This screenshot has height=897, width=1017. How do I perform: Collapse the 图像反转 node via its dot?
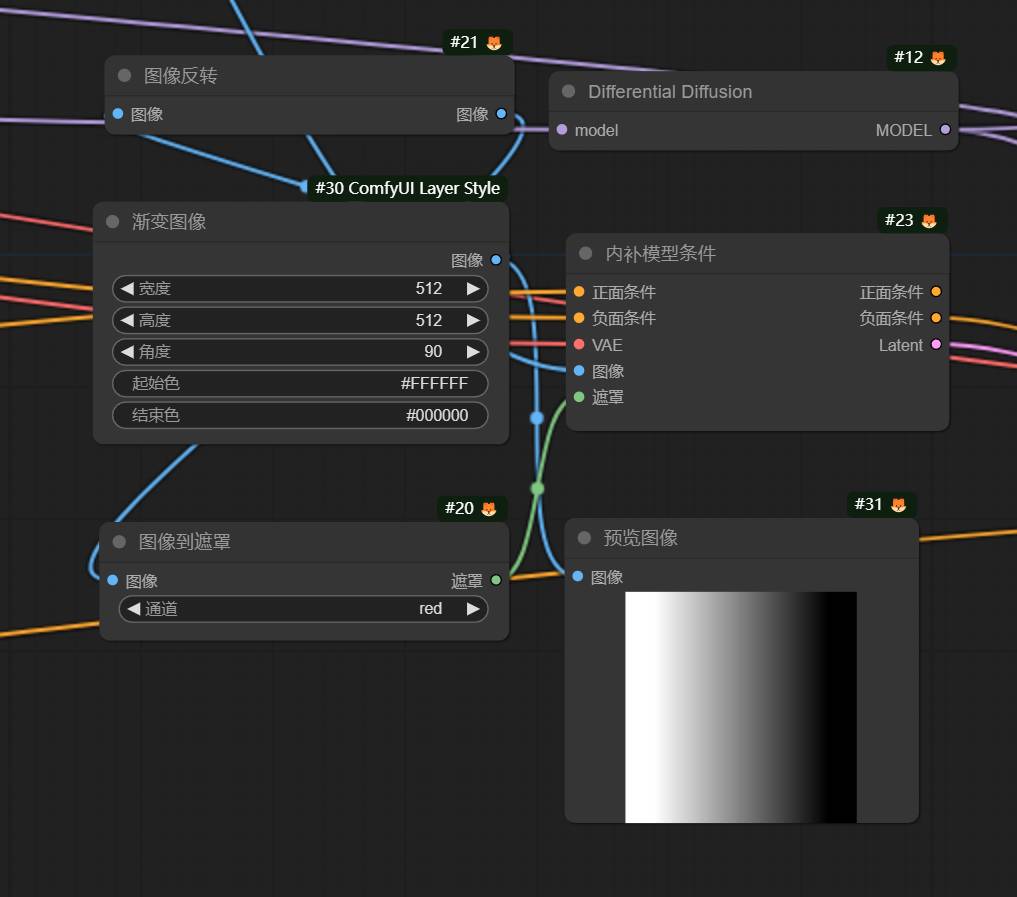pyautogui.click(x=125, y=76)
